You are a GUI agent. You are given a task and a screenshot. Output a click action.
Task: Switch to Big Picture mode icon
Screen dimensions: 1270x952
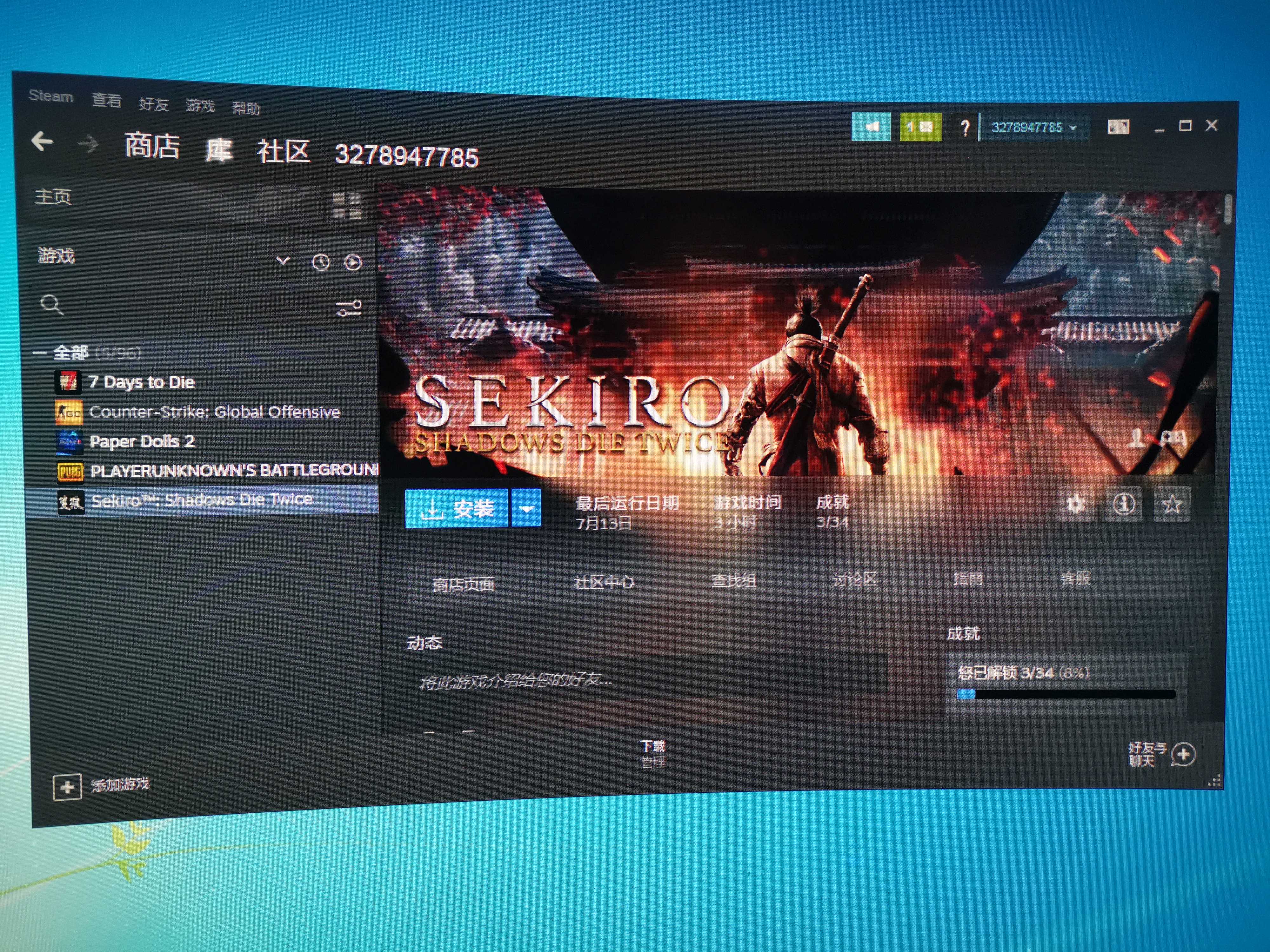1118,127
